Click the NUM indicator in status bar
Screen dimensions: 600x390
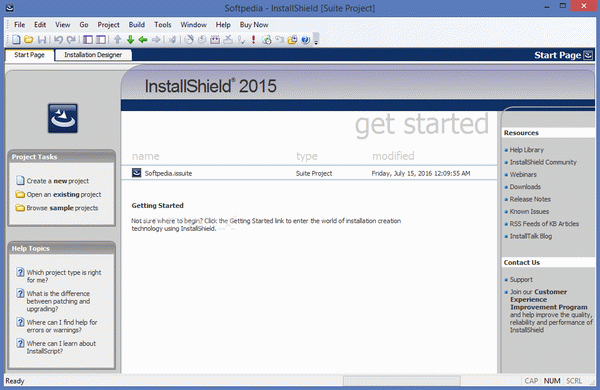552,381
